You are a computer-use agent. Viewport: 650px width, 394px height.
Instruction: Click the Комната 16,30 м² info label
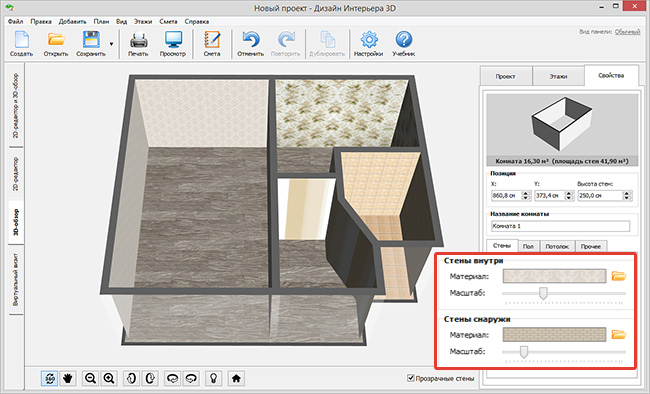(562, 161)
